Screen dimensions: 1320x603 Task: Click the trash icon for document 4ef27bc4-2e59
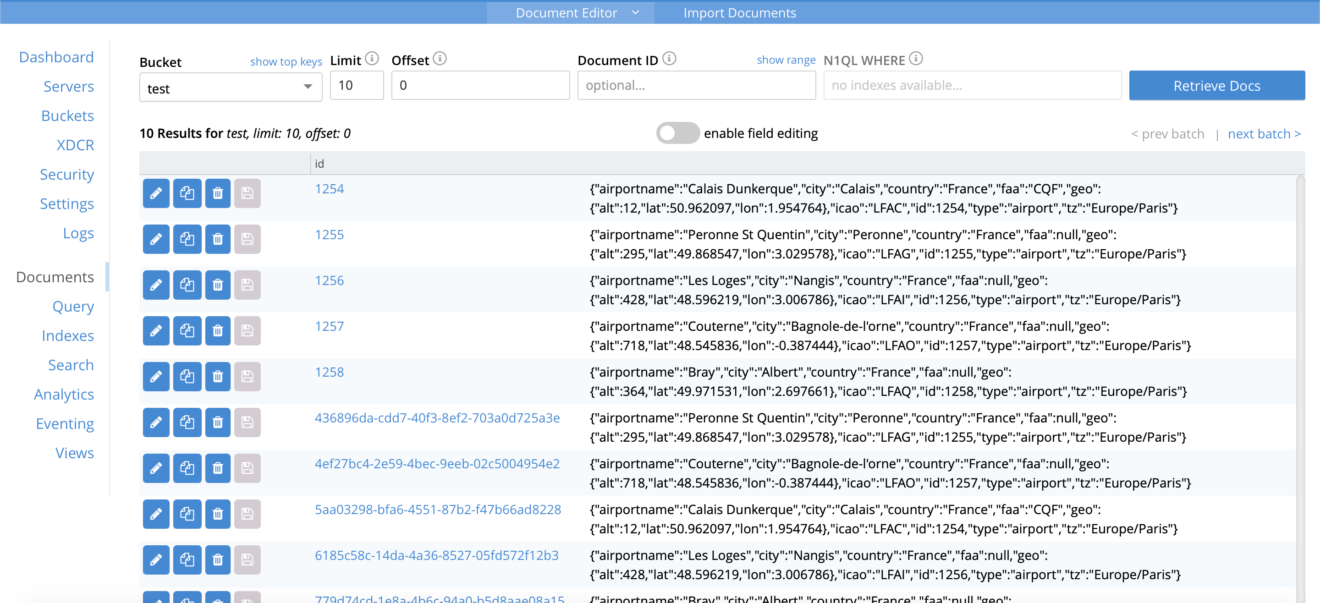click(217, 468)
